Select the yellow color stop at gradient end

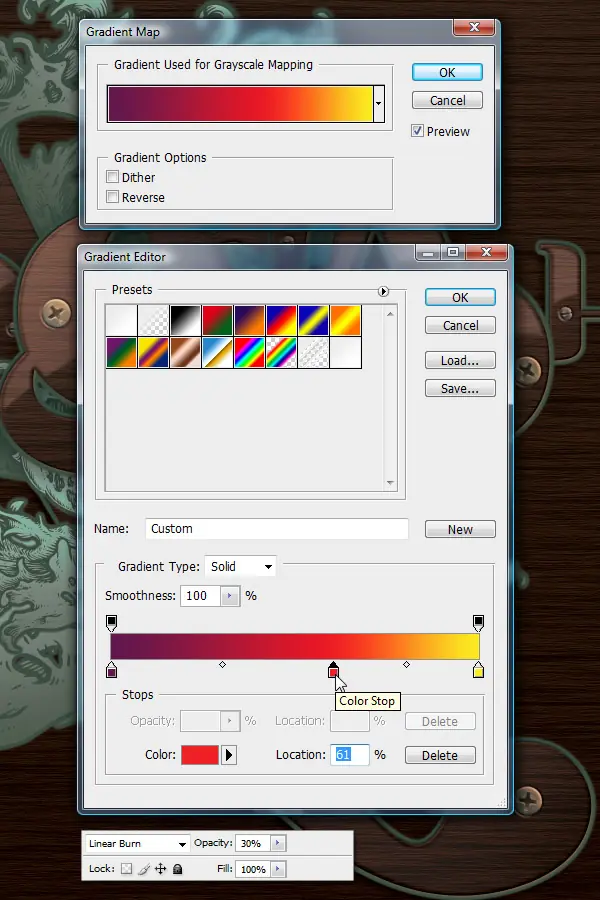pos(478,670)
